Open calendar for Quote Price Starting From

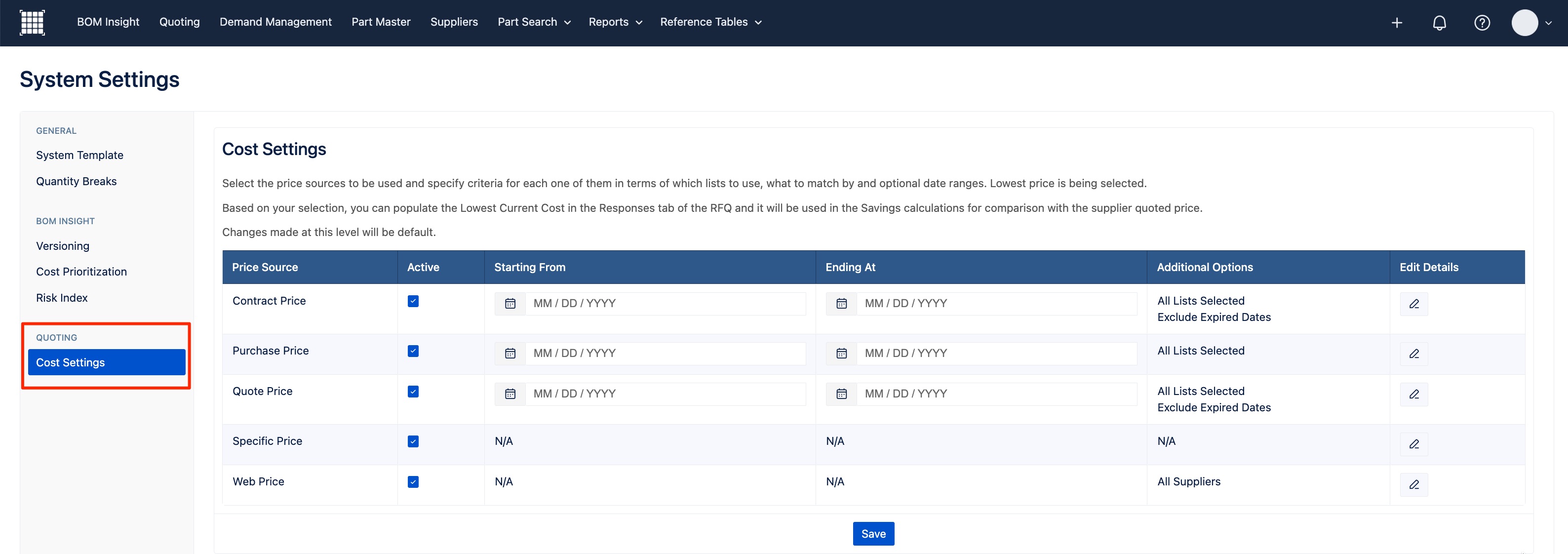pyautogui.click(x=510, y=395)
